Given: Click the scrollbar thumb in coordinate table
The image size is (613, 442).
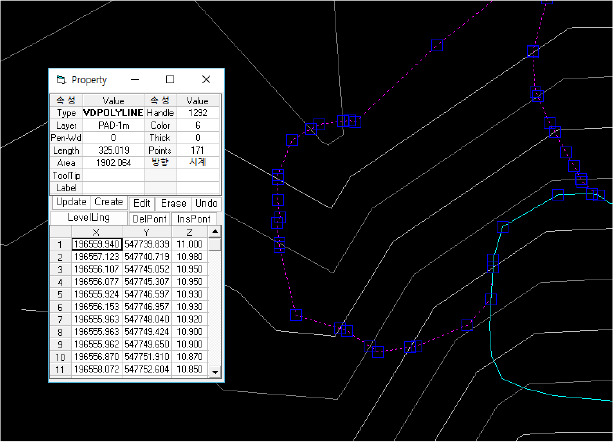Looking at the screenshot, I should click(215, 245).
